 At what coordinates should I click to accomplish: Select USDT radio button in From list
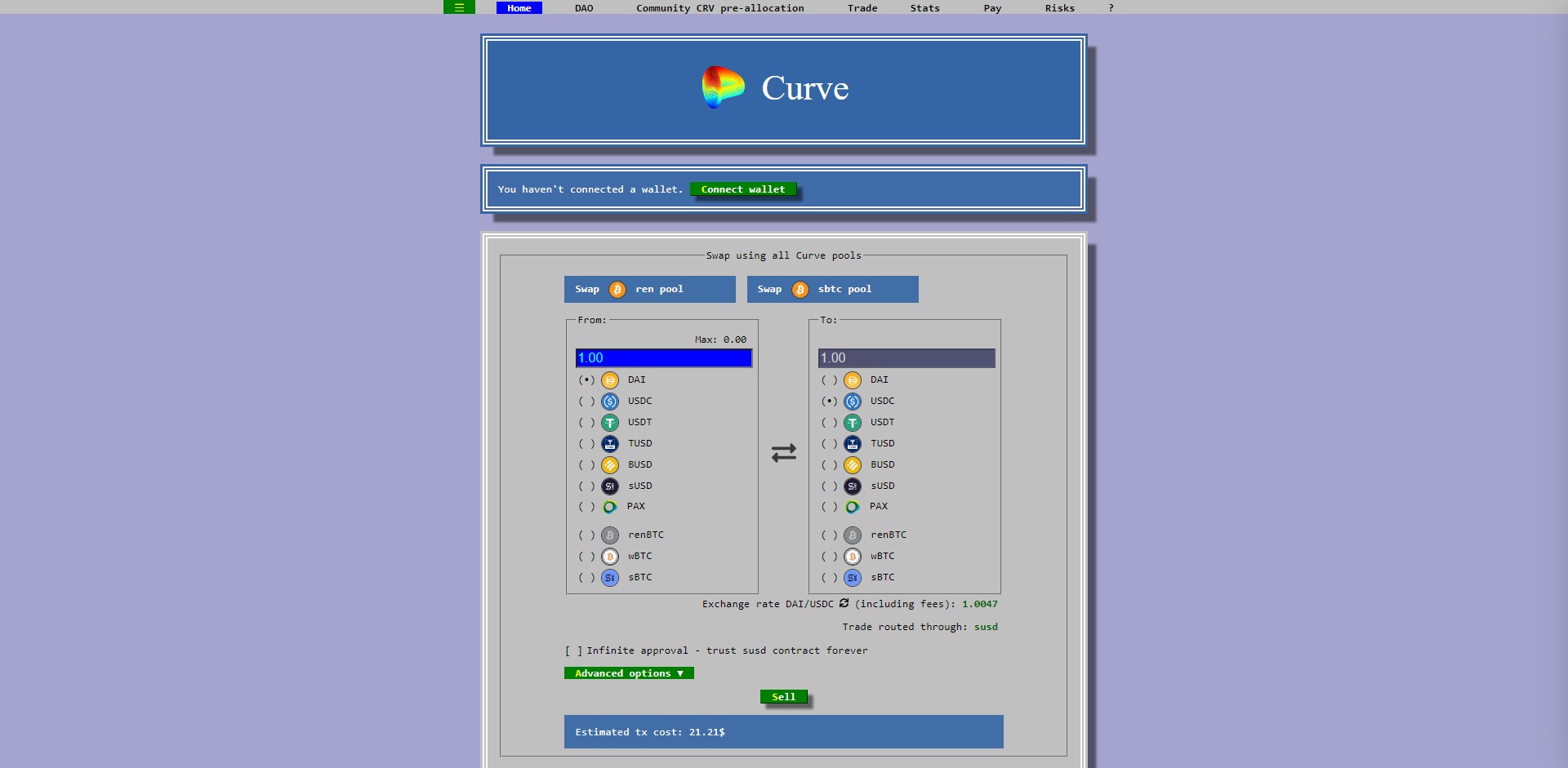click(x=586, y=423)
